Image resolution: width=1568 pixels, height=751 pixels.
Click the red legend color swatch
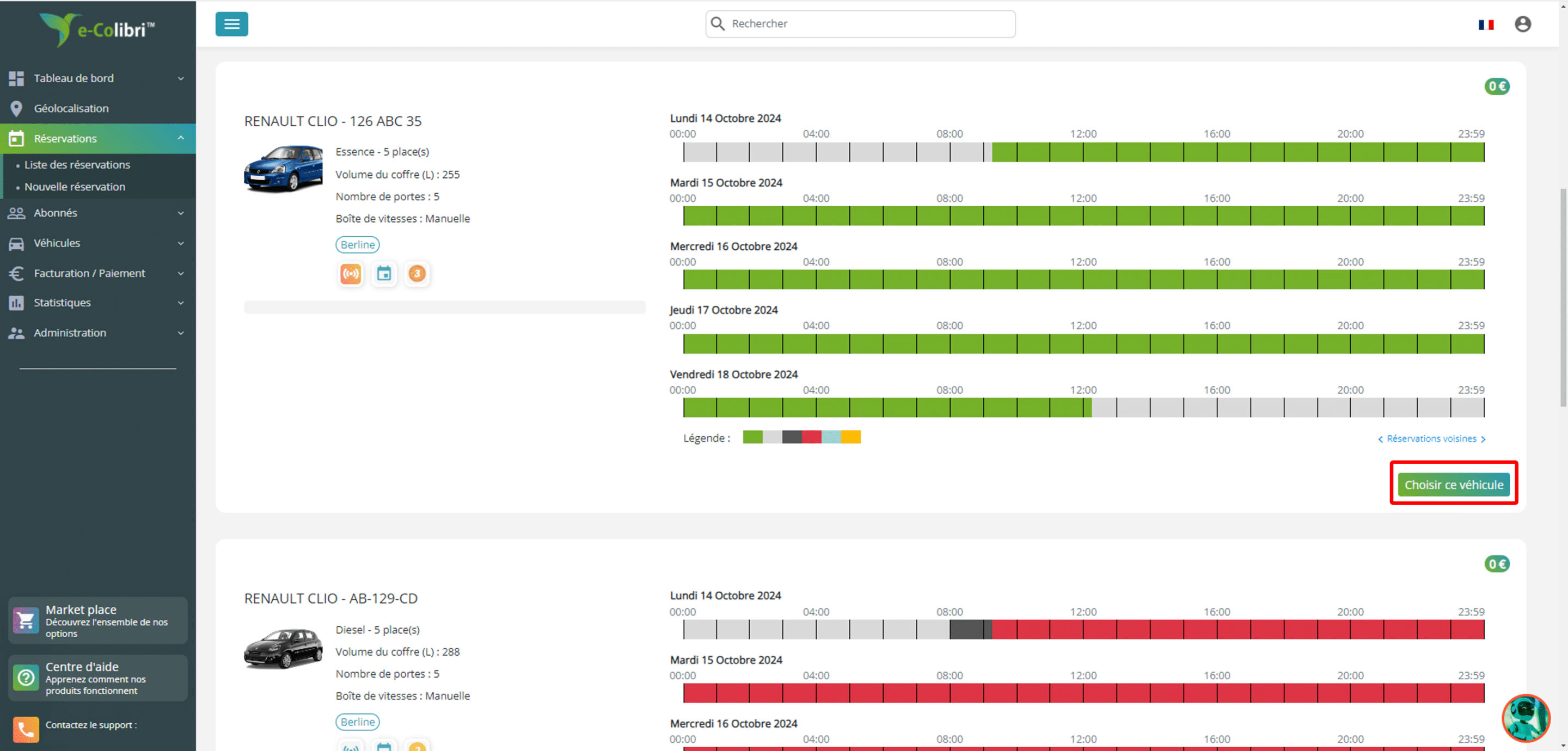click(811, 437)
